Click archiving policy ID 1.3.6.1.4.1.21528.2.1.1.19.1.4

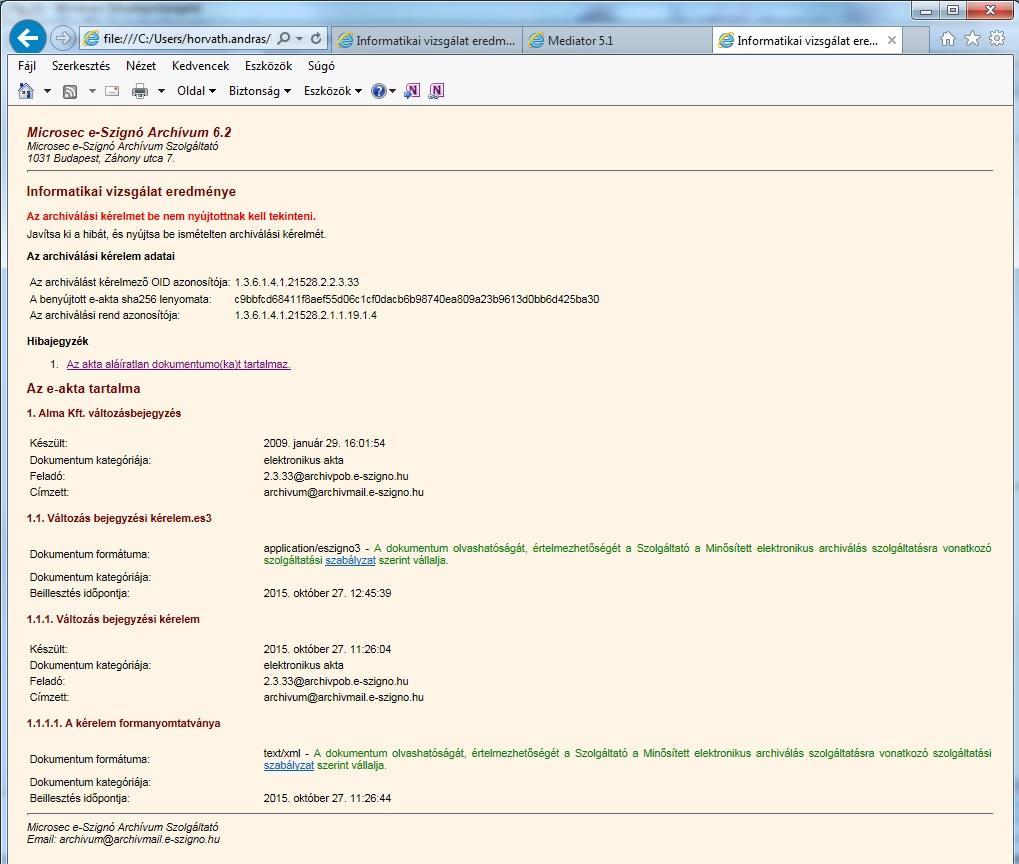305,315
